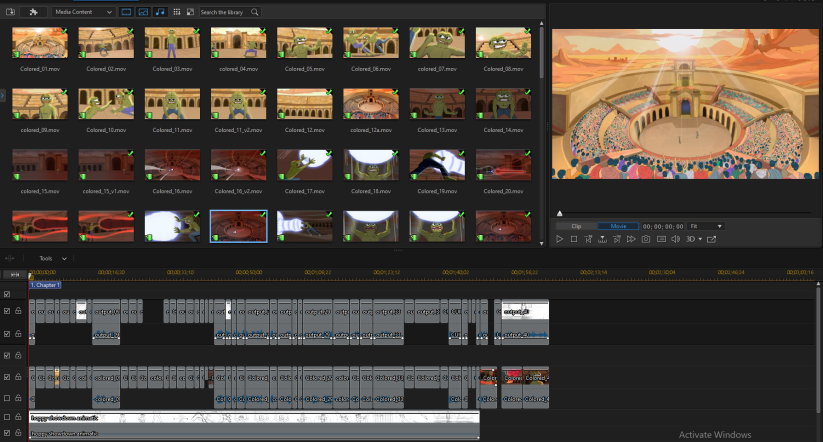Image resolution: width=823 pixels, height=442 pixels.
Task: Disable the top video track with output clips
Action: pyautogui.click(x=7, y=311)
